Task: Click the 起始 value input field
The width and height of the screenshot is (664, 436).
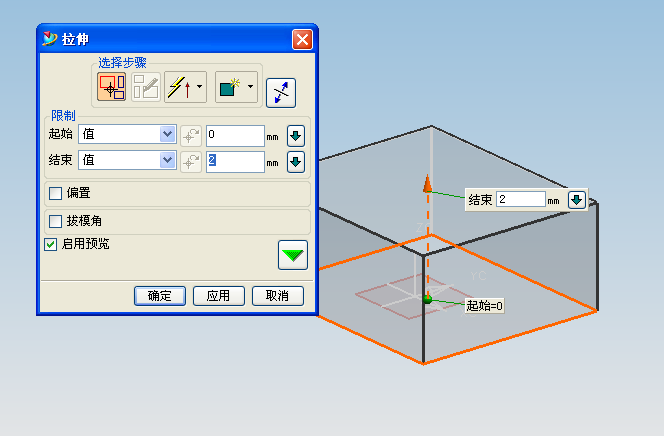Action: pyautogui.click(x=235, y=135)
